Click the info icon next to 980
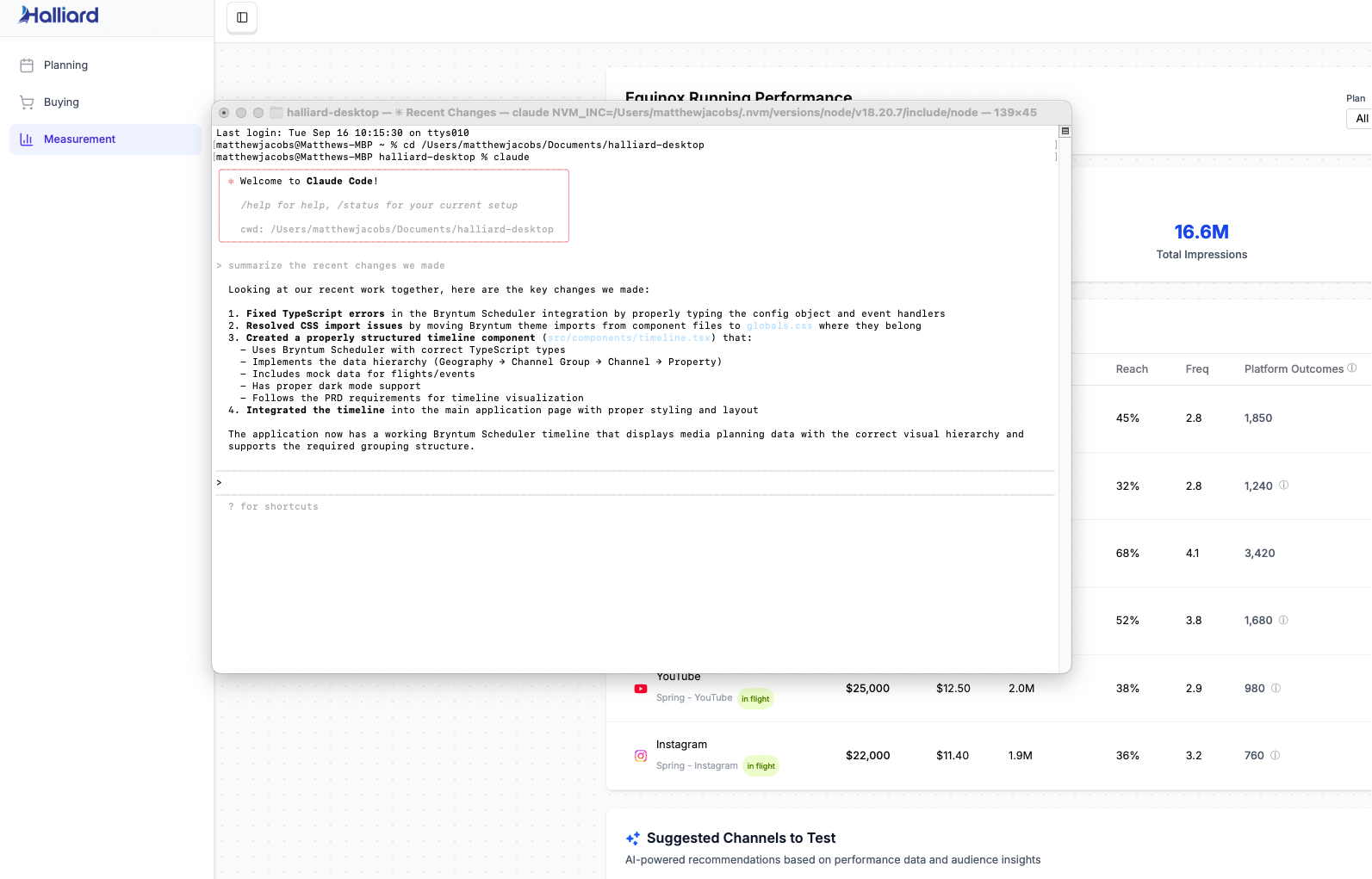 tap(1276, 688)
